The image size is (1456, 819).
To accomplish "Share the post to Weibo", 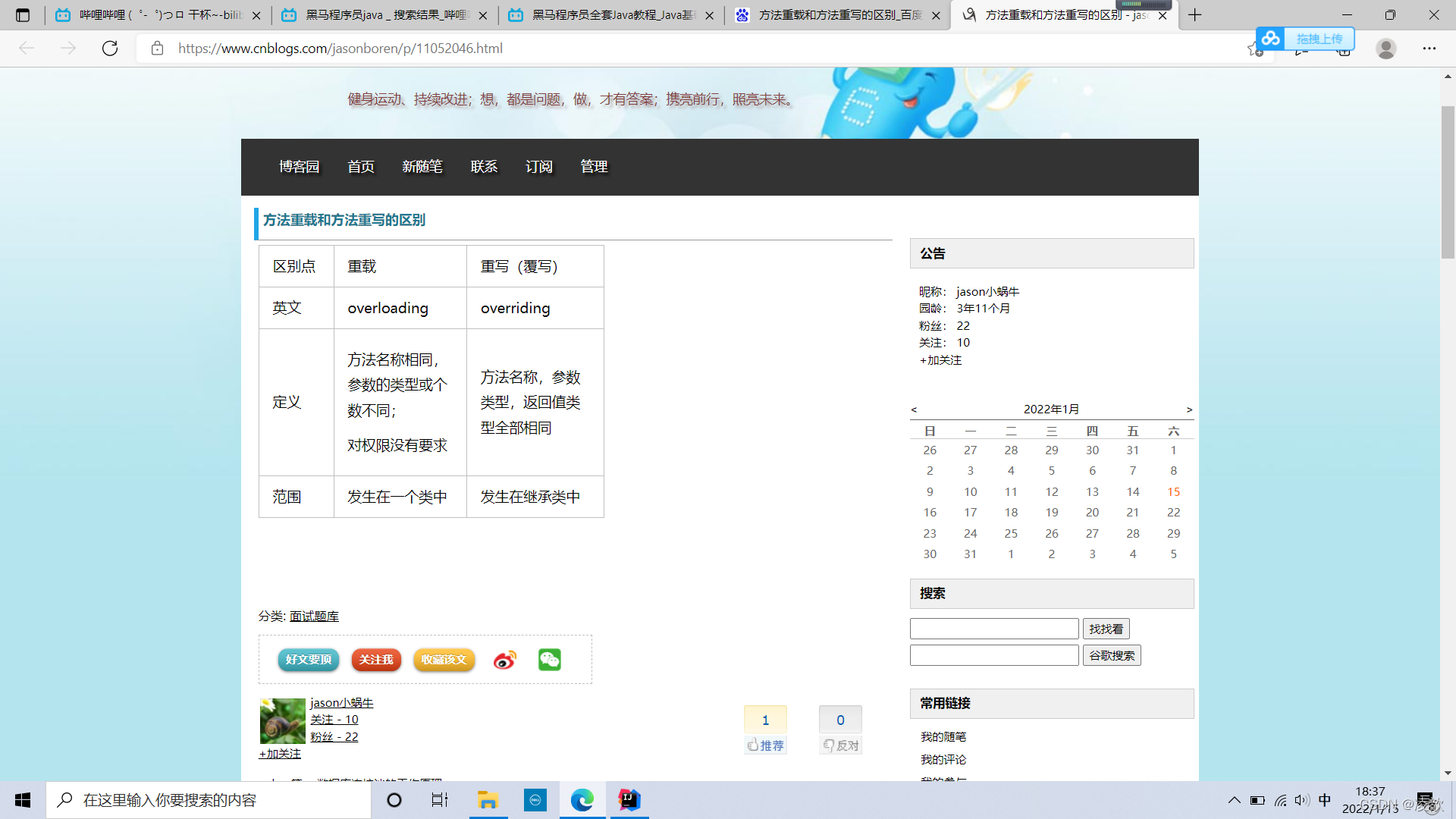I will 504,660.
